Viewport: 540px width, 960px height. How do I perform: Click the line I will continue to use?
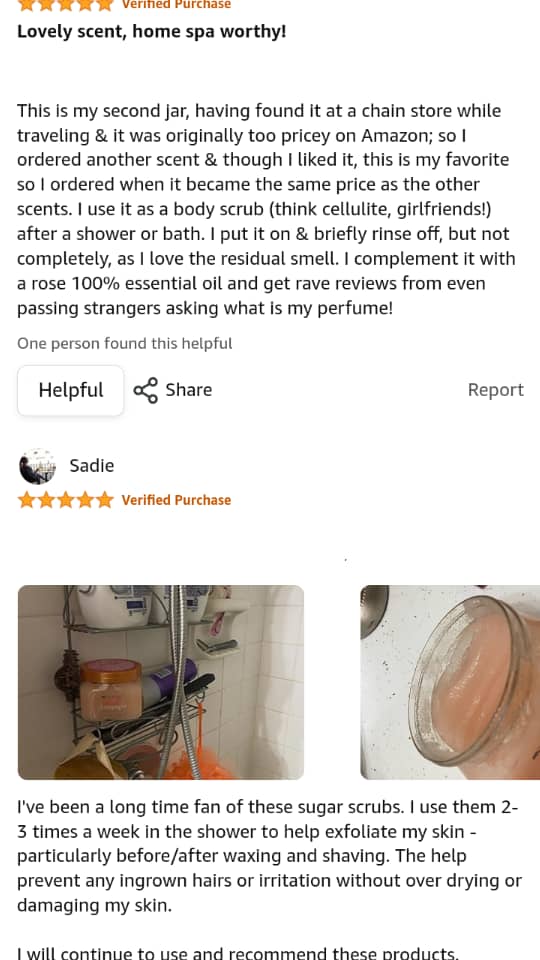coord(238,953)
